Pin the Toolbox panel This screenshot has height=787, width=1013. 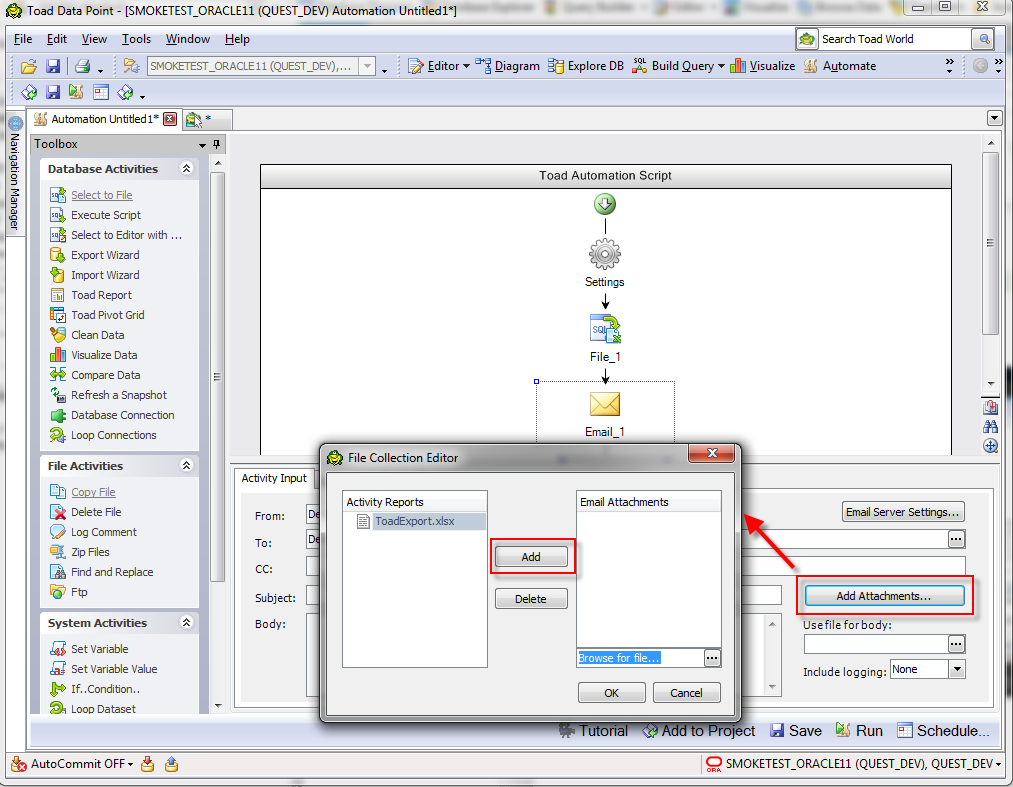coord(216,144)
